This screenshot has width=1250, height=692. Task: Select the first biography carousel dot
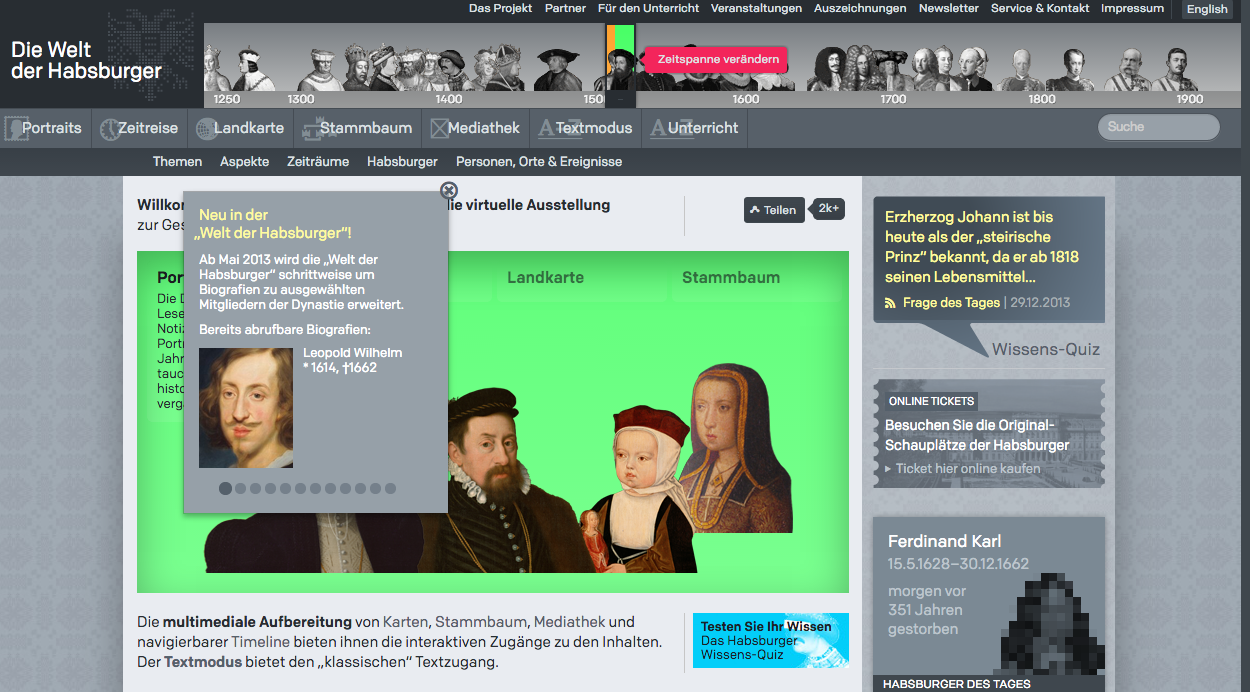(225, 489)
